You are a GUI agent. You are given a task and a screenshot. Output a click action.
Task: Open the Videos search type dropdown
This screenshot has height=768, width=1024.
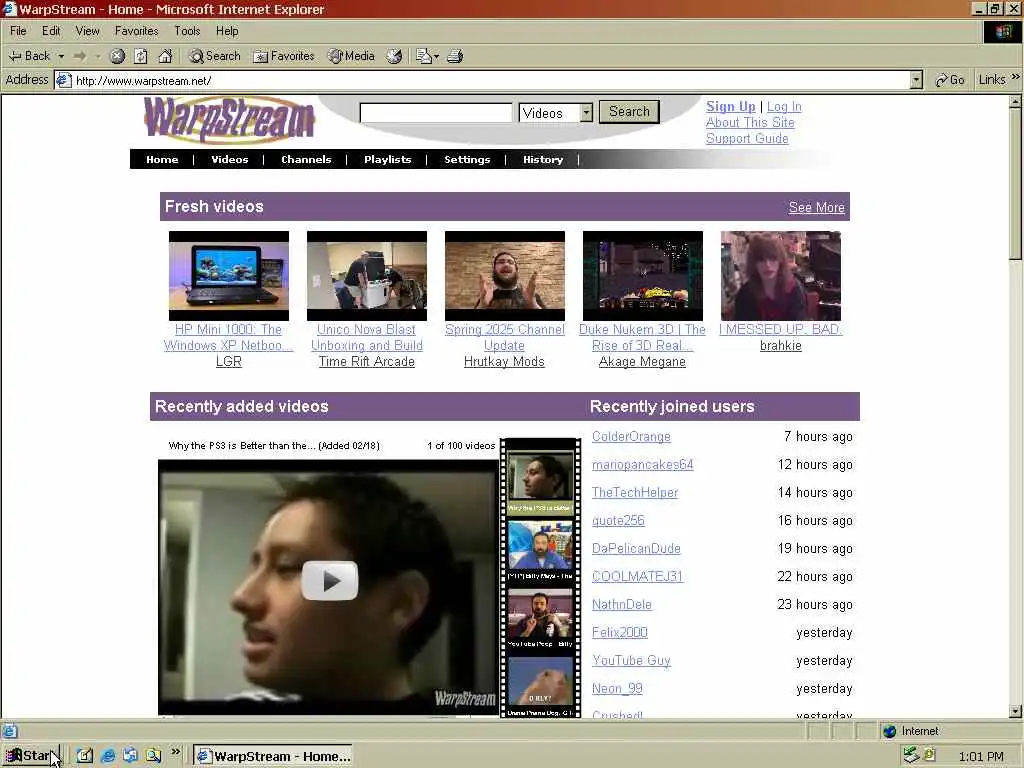tap(556, 112)
